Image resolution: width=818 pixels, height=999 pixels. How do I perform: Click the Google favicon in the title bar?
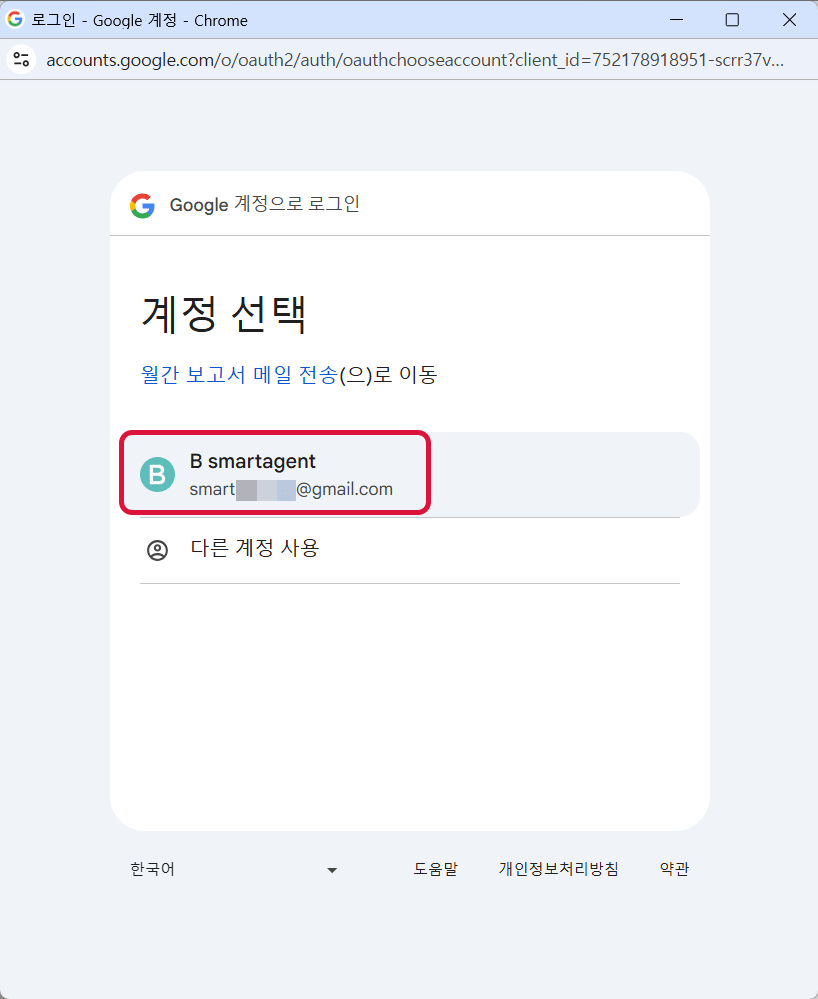point(15,19)
